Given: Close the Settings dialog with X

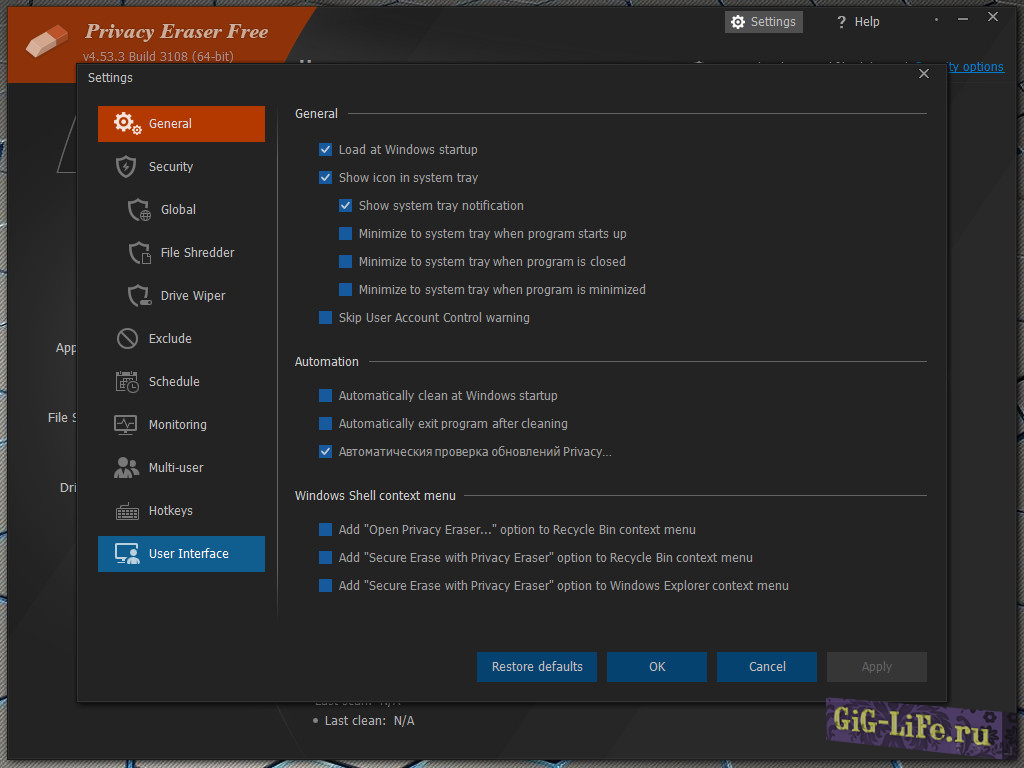Looking at the screenshot, I should [x=924, y=74].
